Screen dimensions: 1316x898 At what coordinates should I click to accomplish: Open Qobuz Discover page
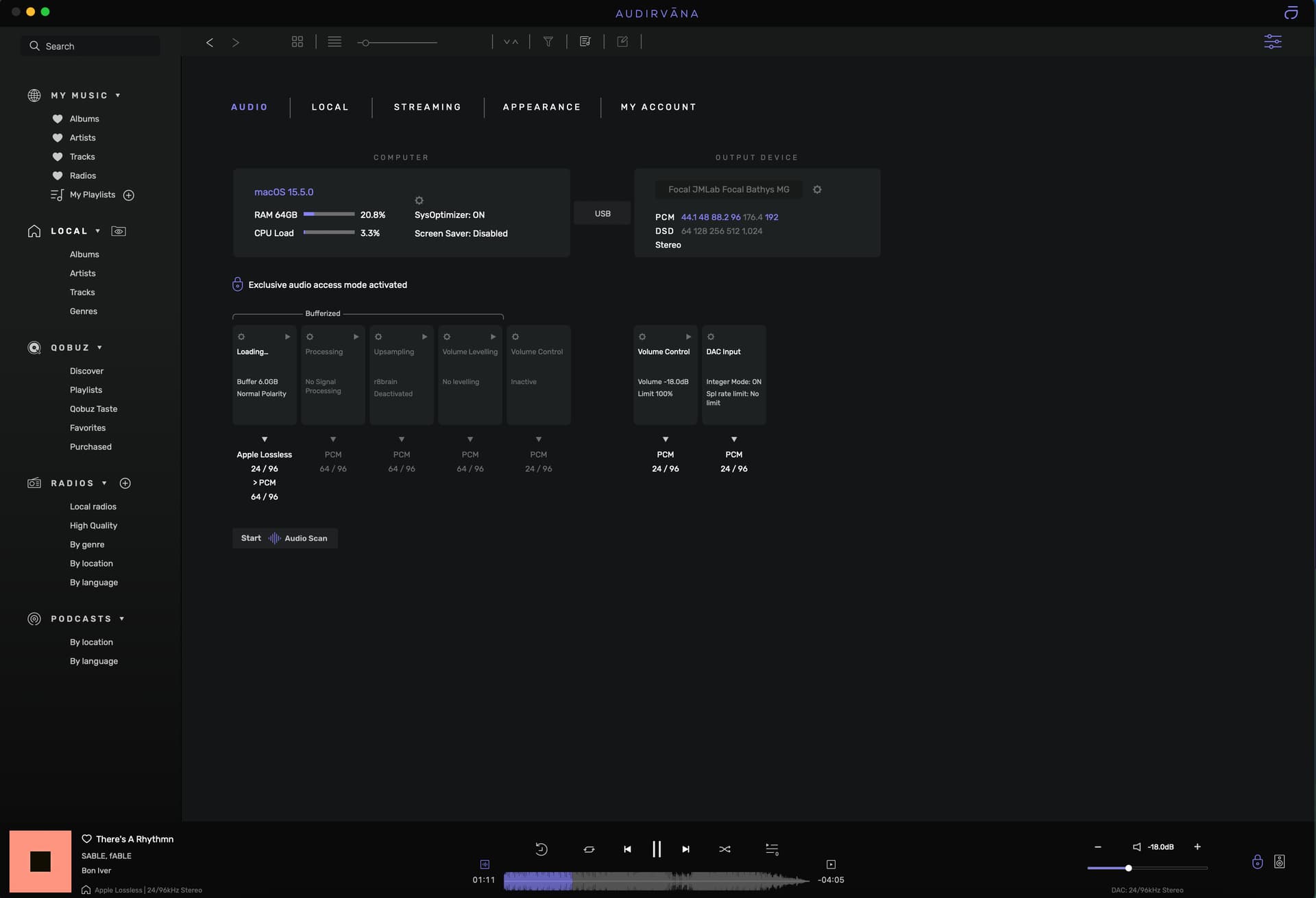tap(86, 372)
